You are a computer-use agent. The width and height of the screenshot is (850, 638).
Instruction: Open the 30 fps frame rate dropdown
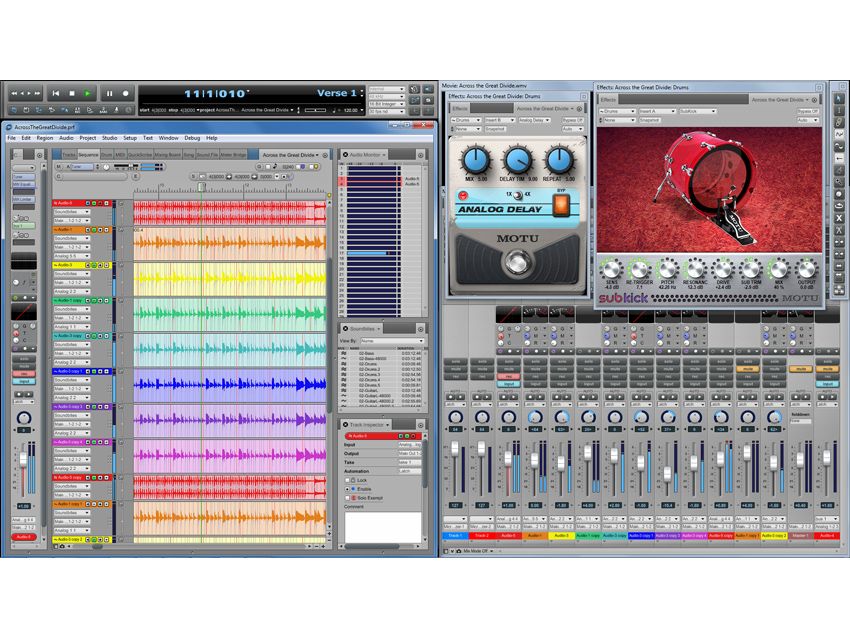pyautogui.click(x=387, y=111)
